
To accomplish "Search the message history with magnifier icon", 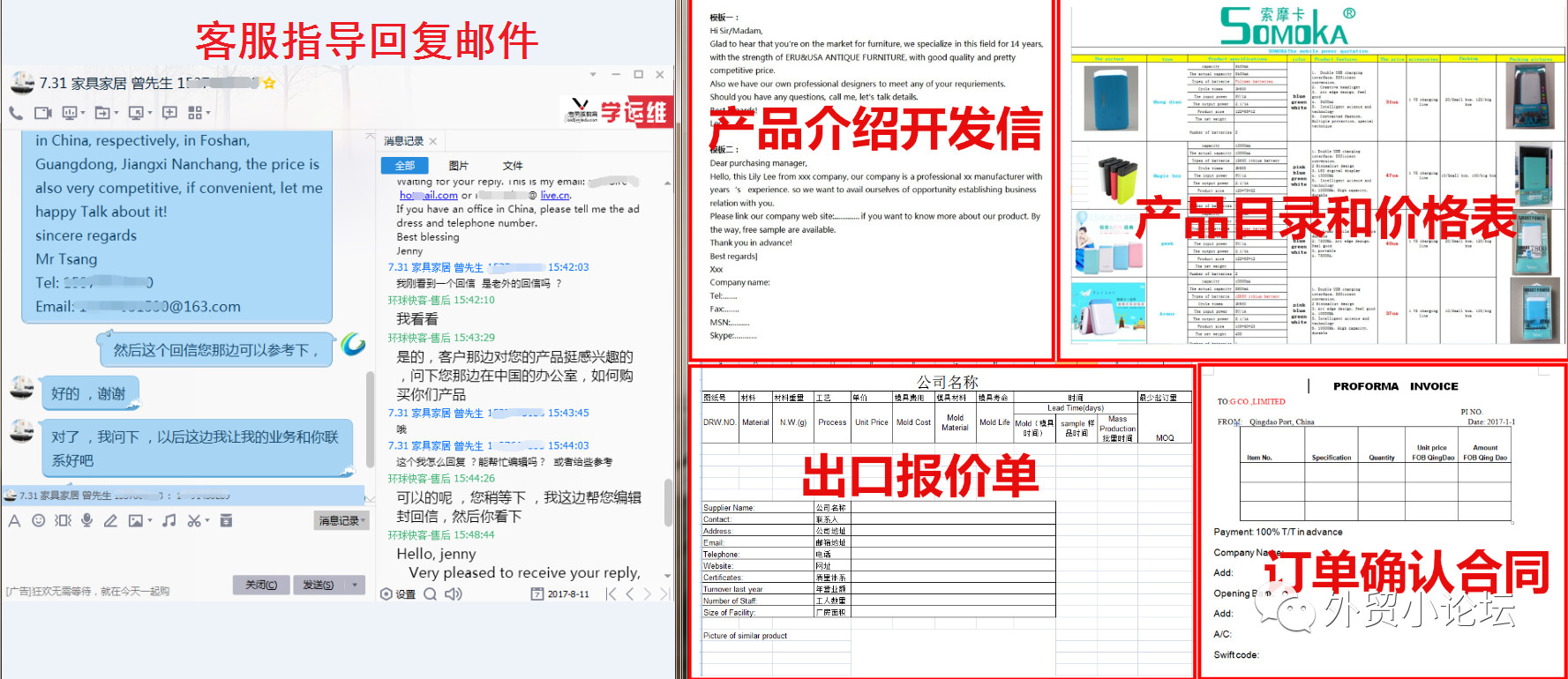I will (x=430, y=594).
